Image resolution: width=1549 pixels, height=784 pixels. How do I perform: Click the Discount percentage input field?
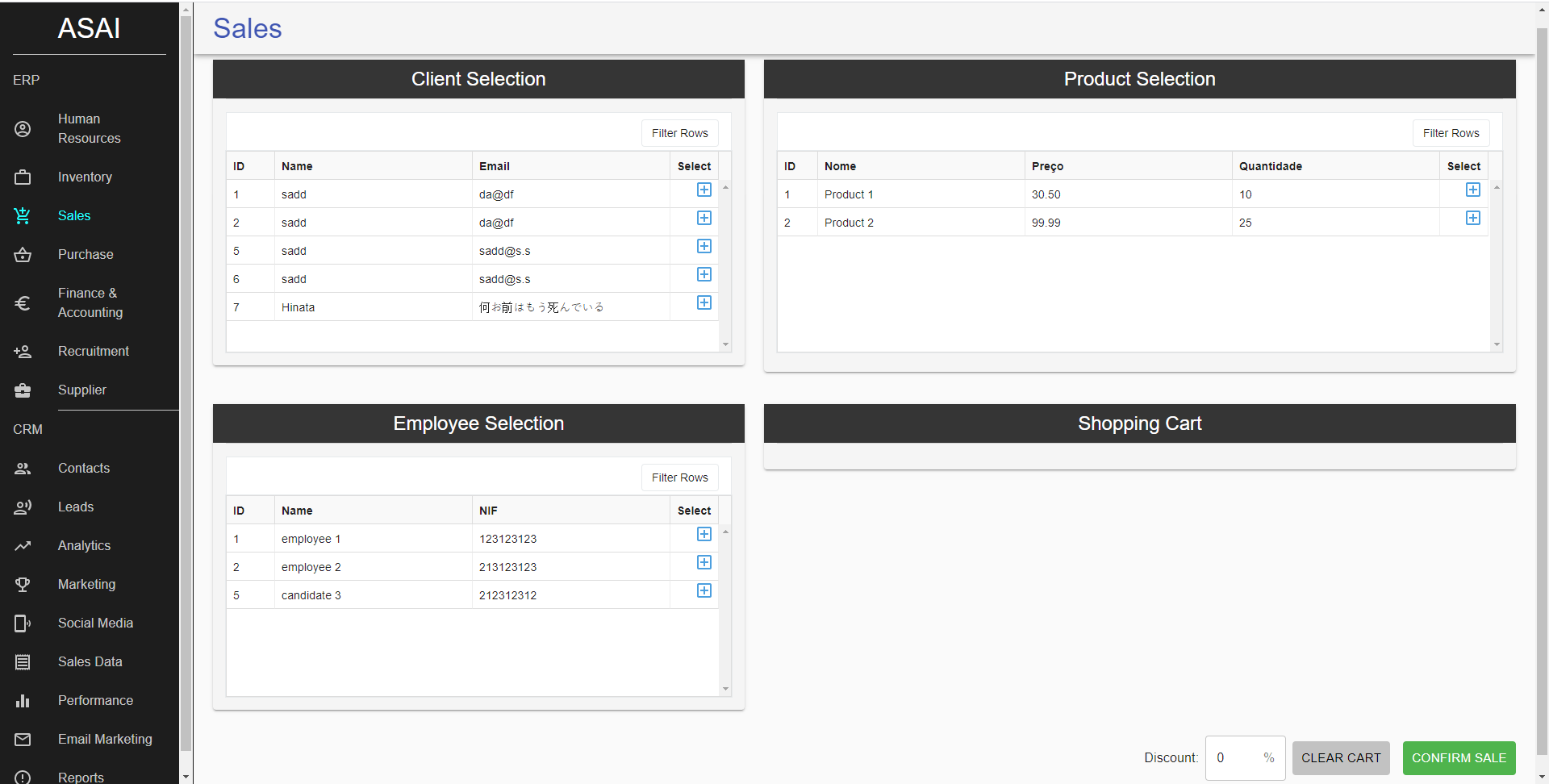pyautogui.click(x=1234, y=758)
